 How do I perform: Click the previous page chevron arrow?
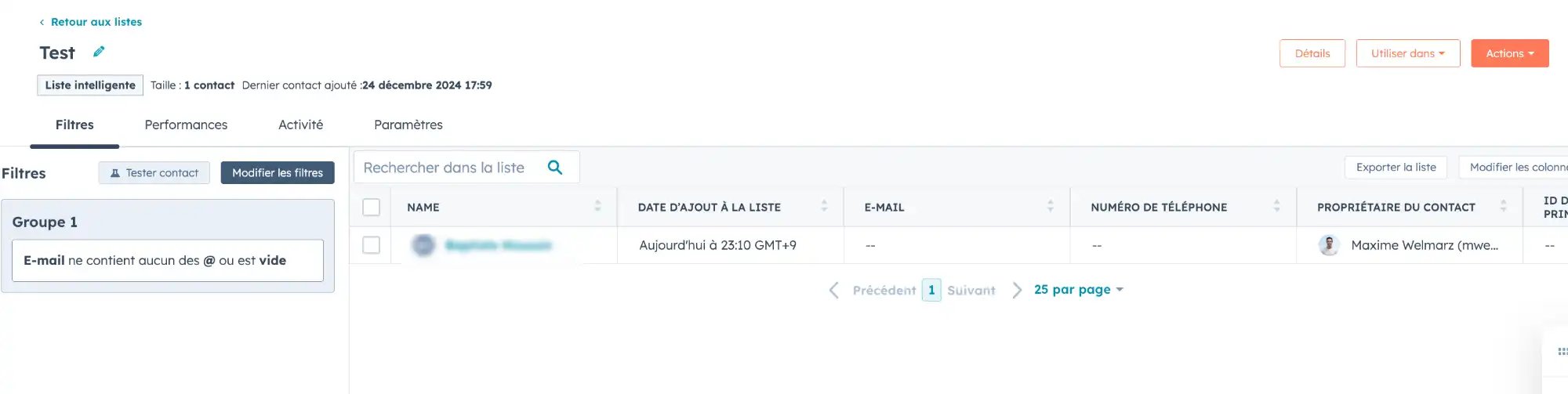(x=834, y=290)
